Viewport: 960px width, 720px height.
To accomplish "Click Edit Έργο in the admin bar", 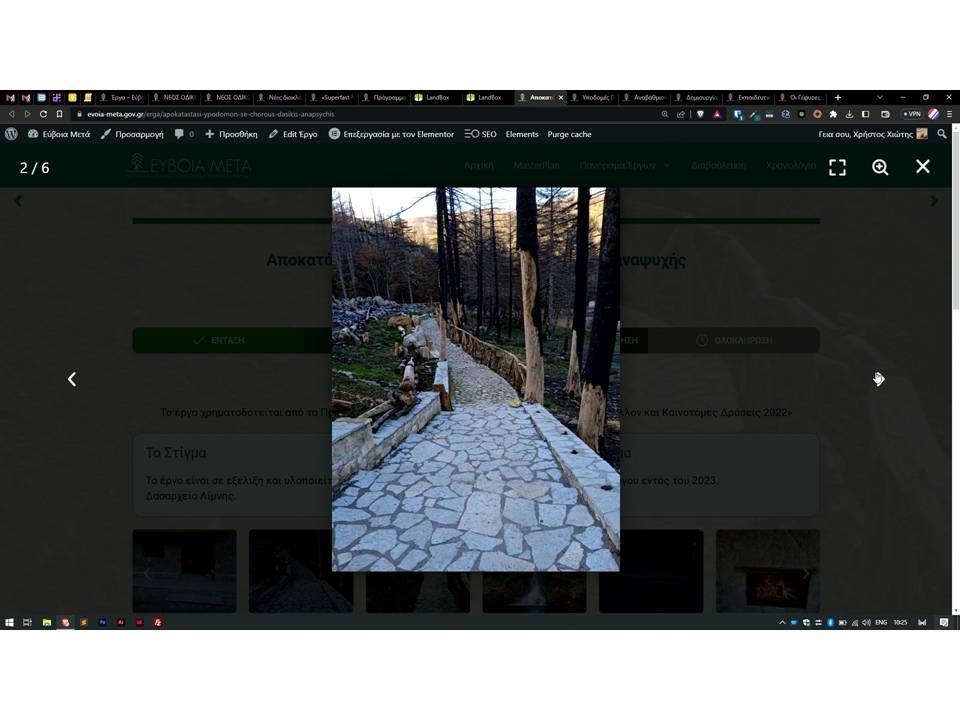I will point(293,134).
